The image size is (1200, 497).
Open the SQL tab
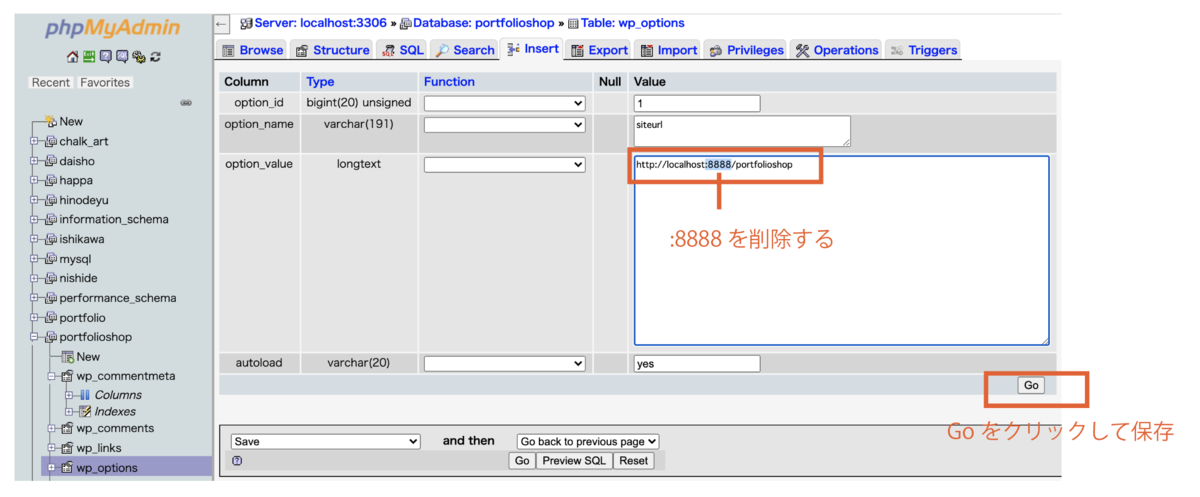[x=402, y=50]
